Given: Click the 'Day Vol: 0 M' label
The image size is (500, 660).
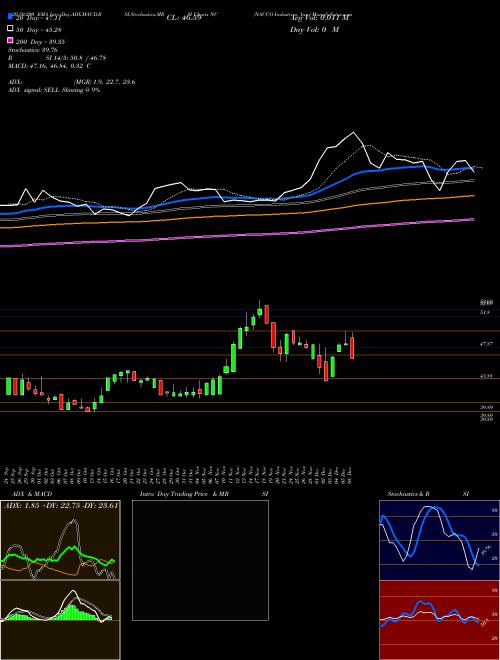Looking at the screenshot, I should (314, 29).
